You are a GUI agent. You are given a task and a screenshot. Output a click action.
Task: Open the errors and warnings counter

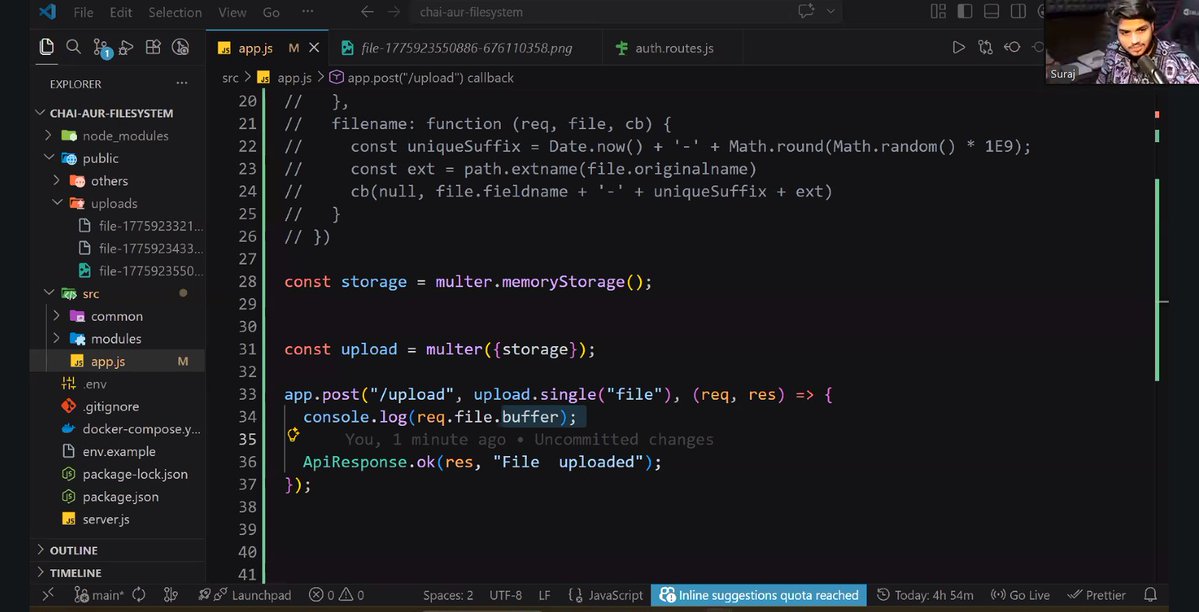click(x=334, y=594)
